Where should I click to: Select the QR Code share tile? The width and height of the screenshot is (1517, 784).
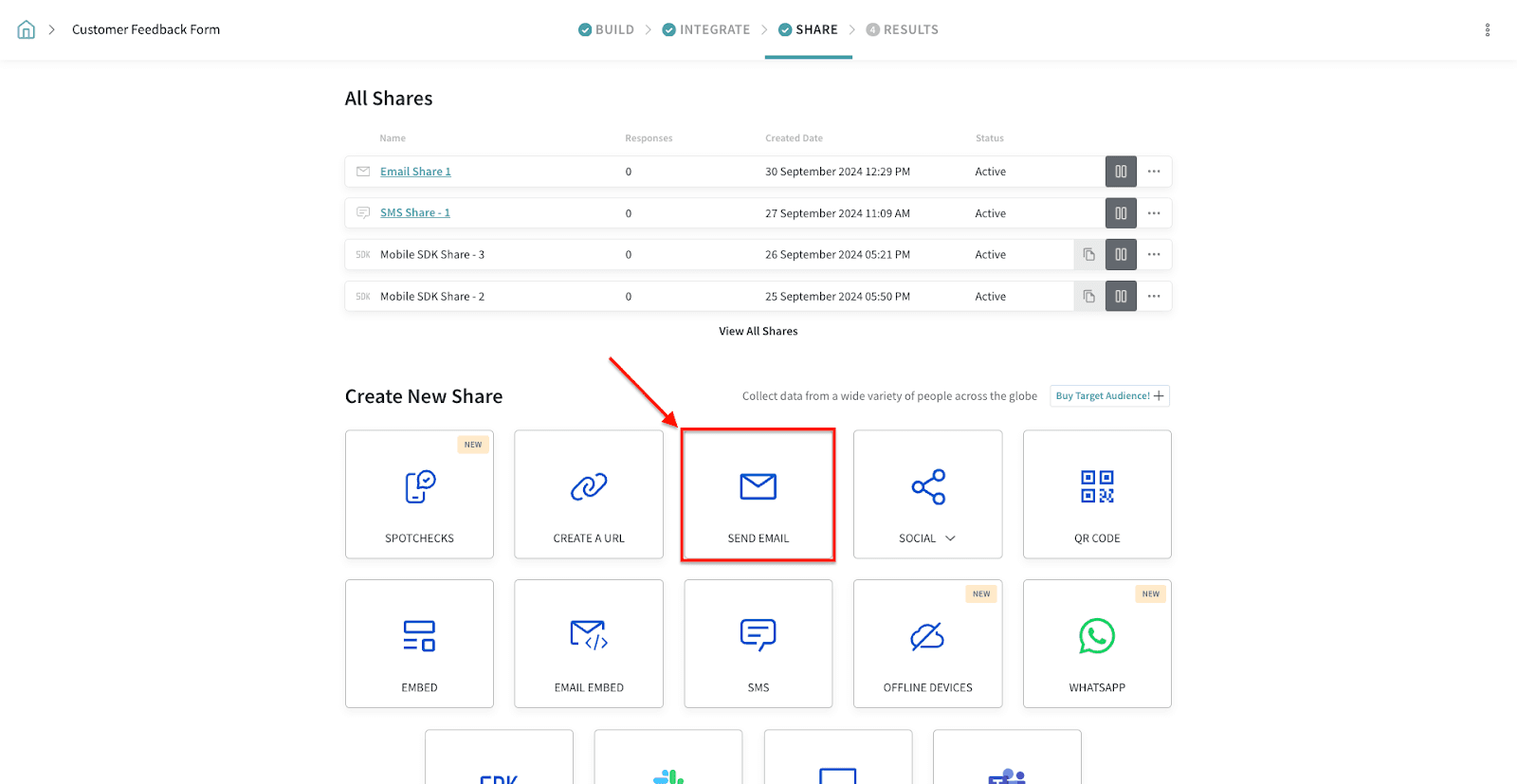(x=1097, y=495)
